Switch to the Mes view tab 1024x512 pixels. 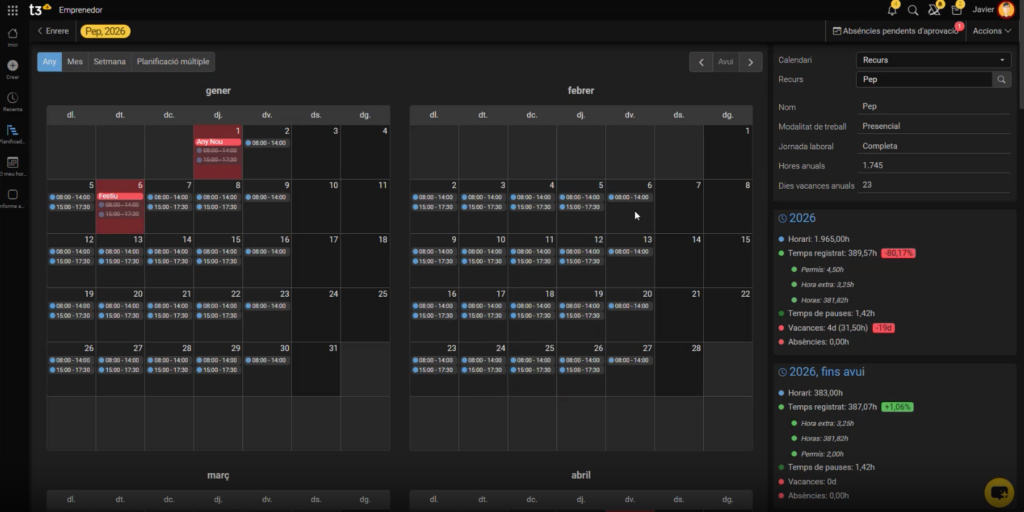(75, 62)
